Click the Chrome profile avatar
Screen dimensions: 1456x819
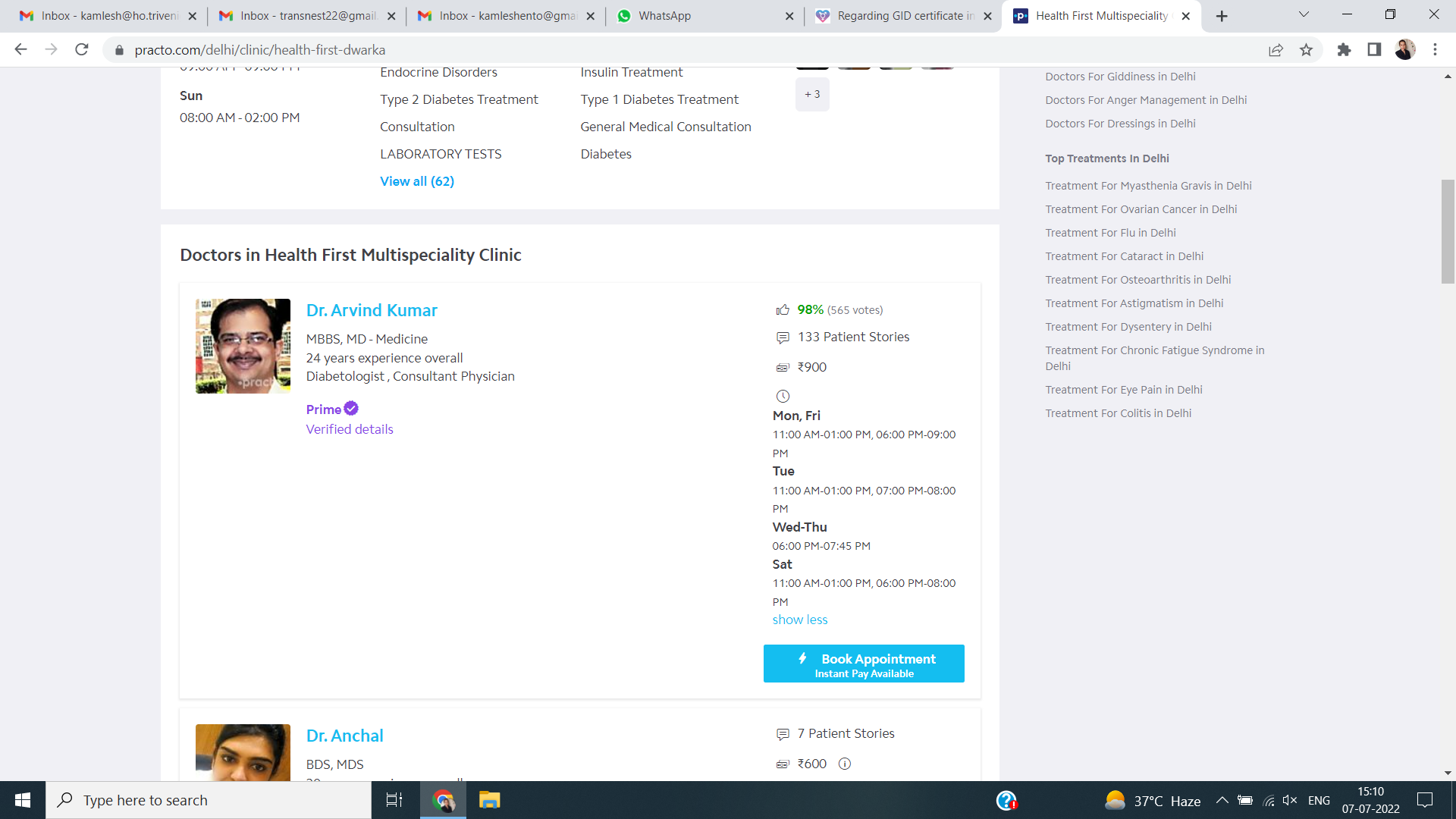pos(1404,50)
